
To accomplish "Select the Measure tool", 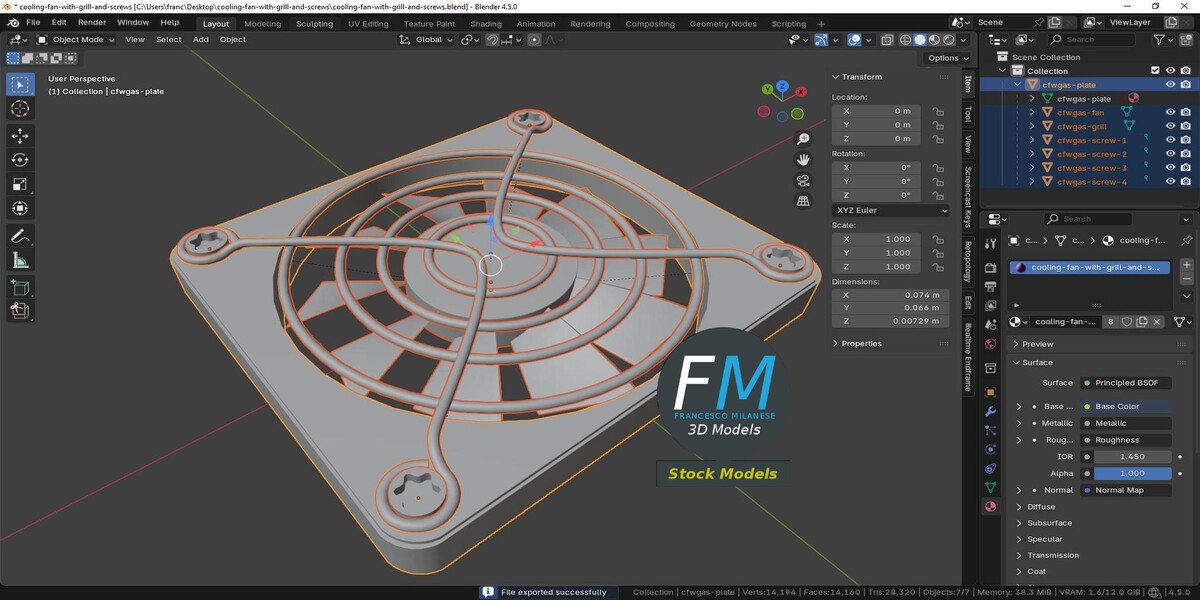I will coord(20,261).
